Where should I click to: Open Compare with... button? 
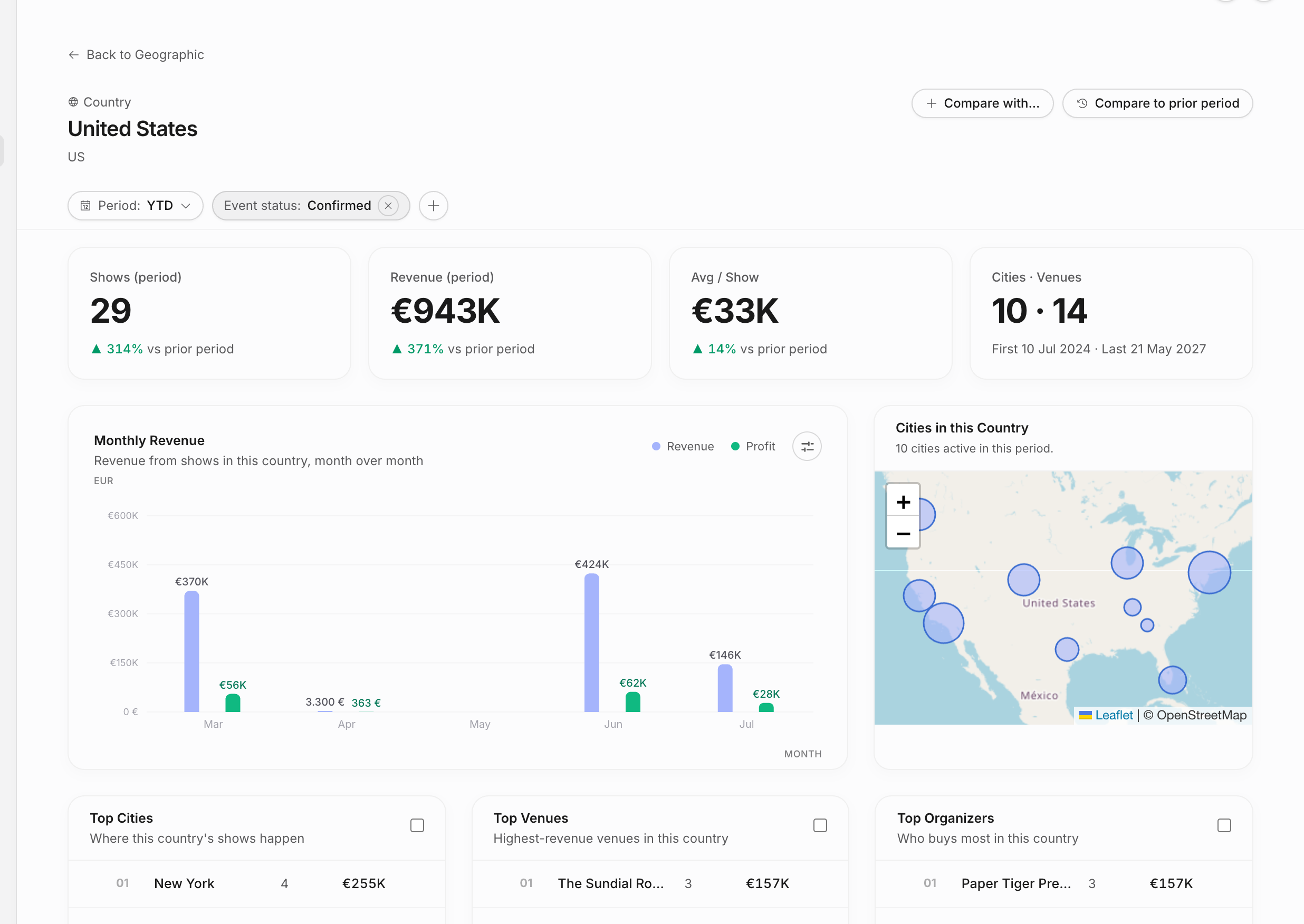[982, 103]
